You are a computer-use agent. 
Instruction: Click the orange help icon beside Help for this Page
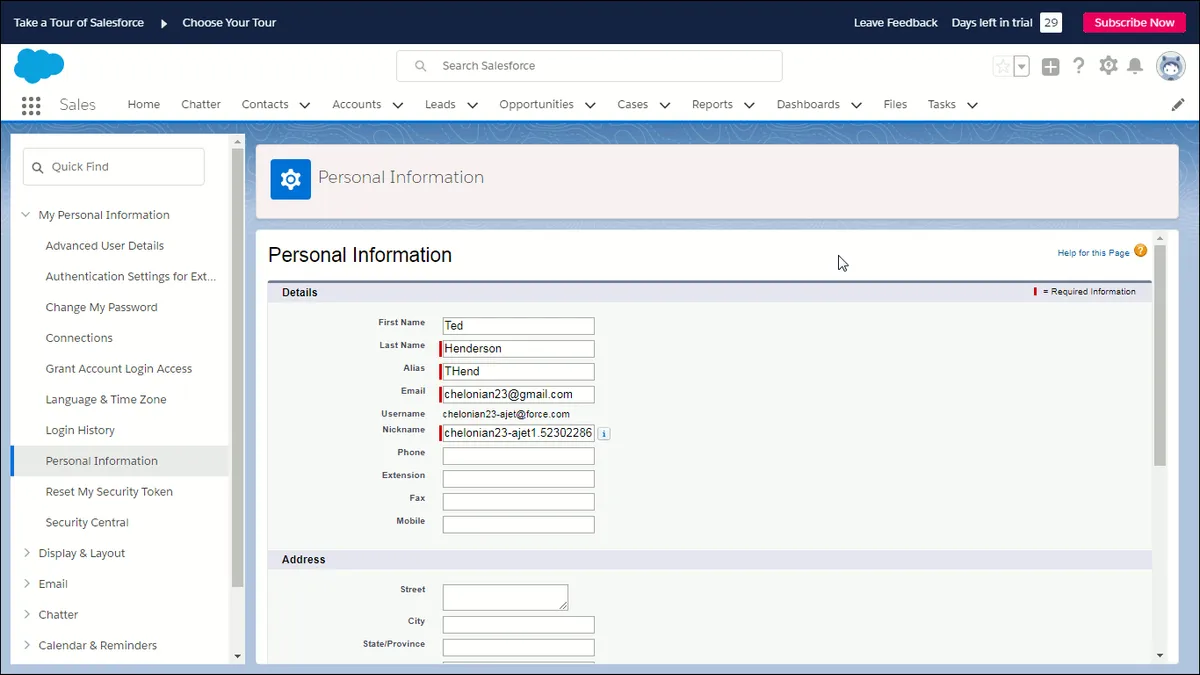1141,251
